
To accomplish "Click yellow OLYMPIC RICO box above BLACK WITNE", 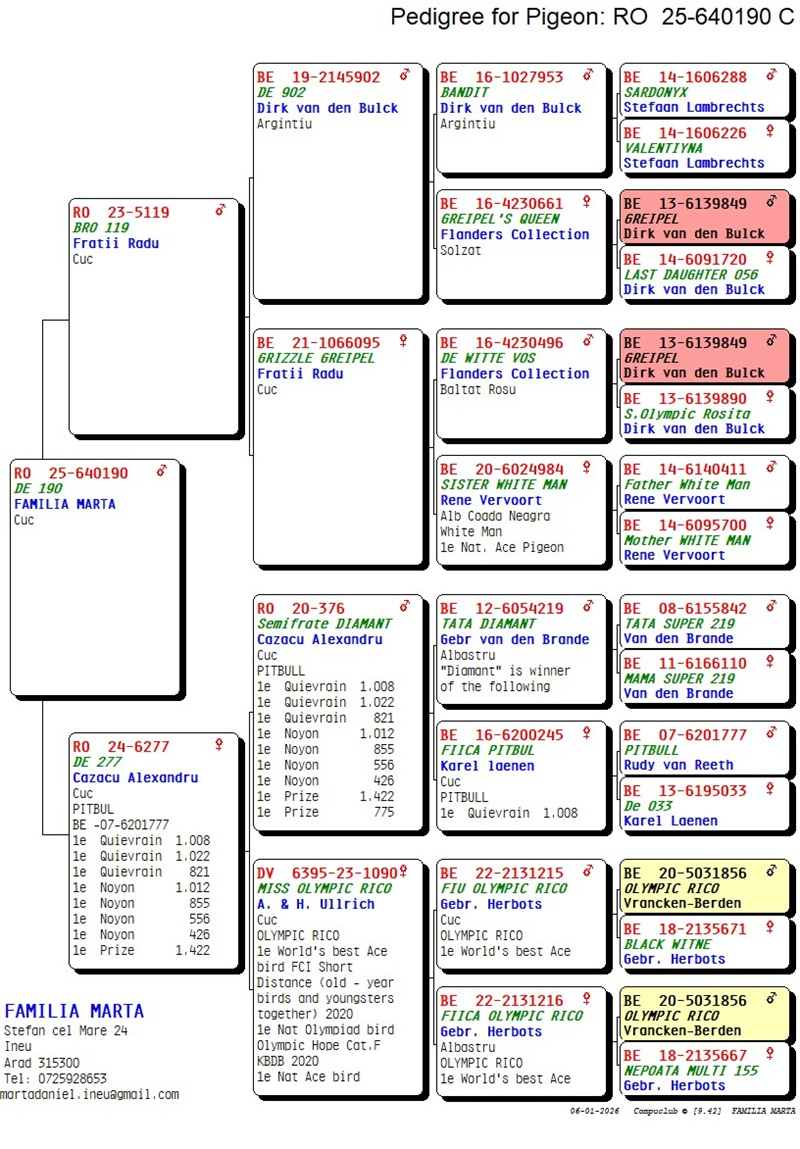I will coord(706,887).
